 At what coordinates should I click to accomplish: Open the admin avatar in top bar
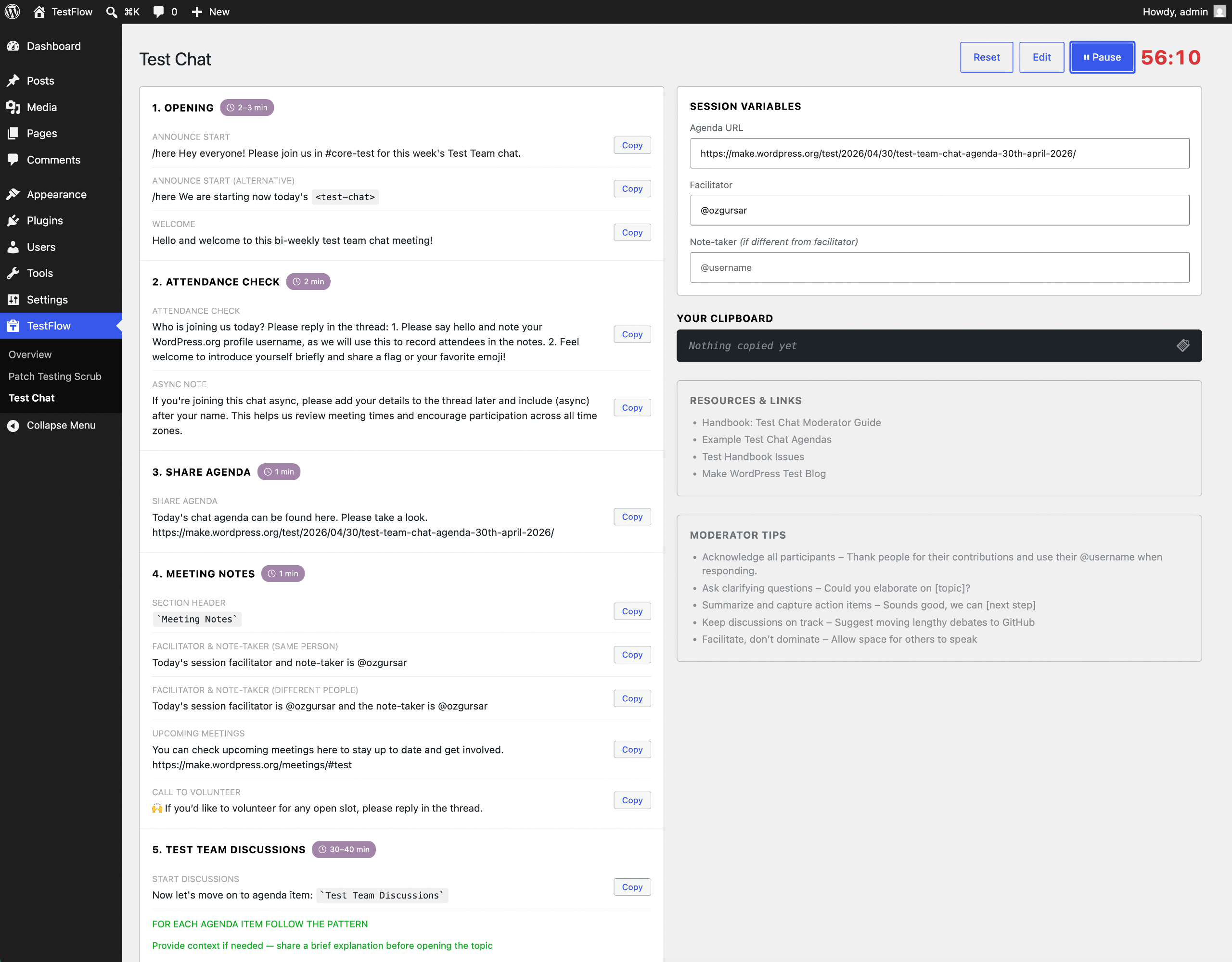point(1219,12)
